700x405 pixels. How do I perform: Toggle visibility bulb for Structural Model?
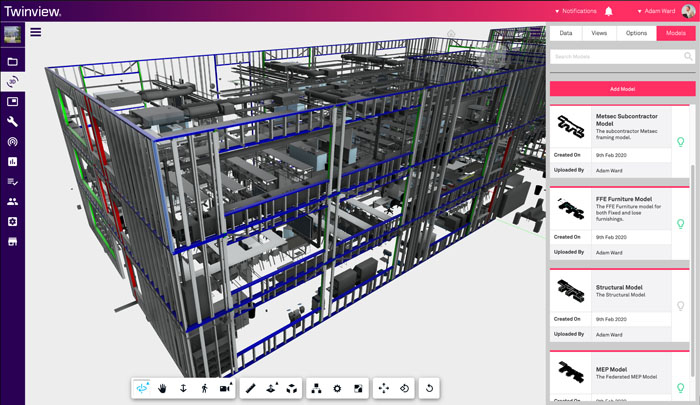pos(680,304)
